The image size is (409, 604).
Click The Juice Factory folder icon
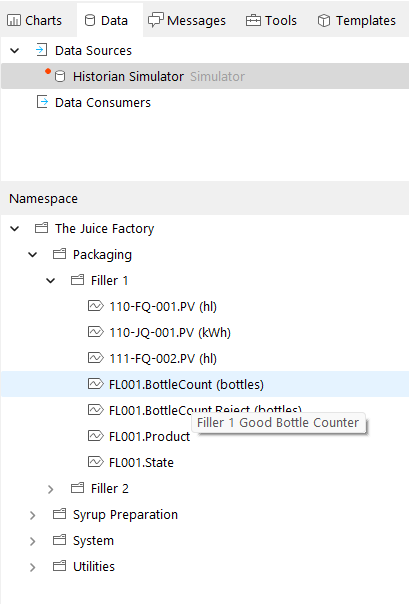[42, 228]
